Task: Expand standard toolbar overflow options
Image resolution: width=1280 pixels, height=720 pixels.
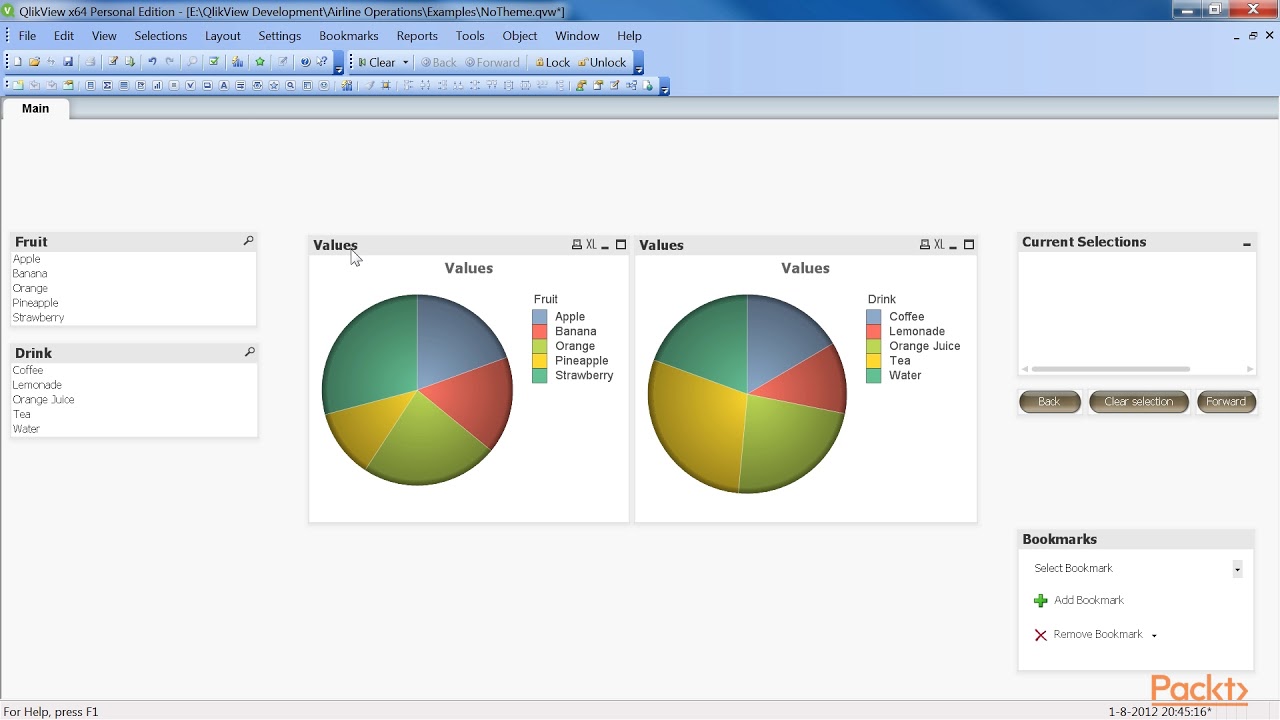Action: pyautogui.click(x=339, y=68)
